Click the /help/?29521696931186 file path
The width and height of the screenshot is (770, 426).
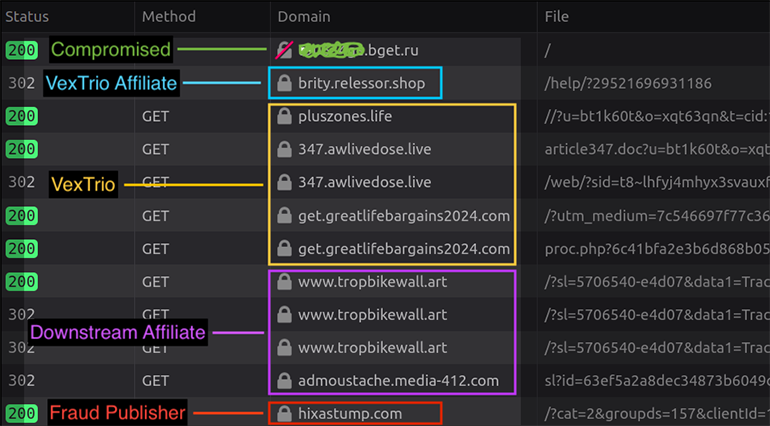628,83
